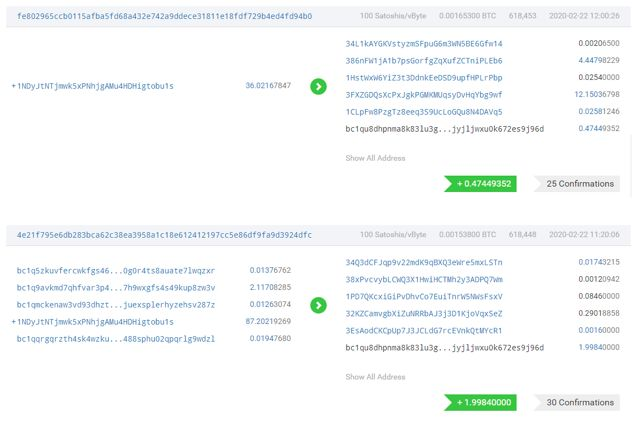Viewport: 637px width, 427px height.
Task: Open address 32KZCamvgbXiZuNRRbAJ3j3D1KjoVqxSeZ
Action: pyautogui.click(x=424, y=314)
